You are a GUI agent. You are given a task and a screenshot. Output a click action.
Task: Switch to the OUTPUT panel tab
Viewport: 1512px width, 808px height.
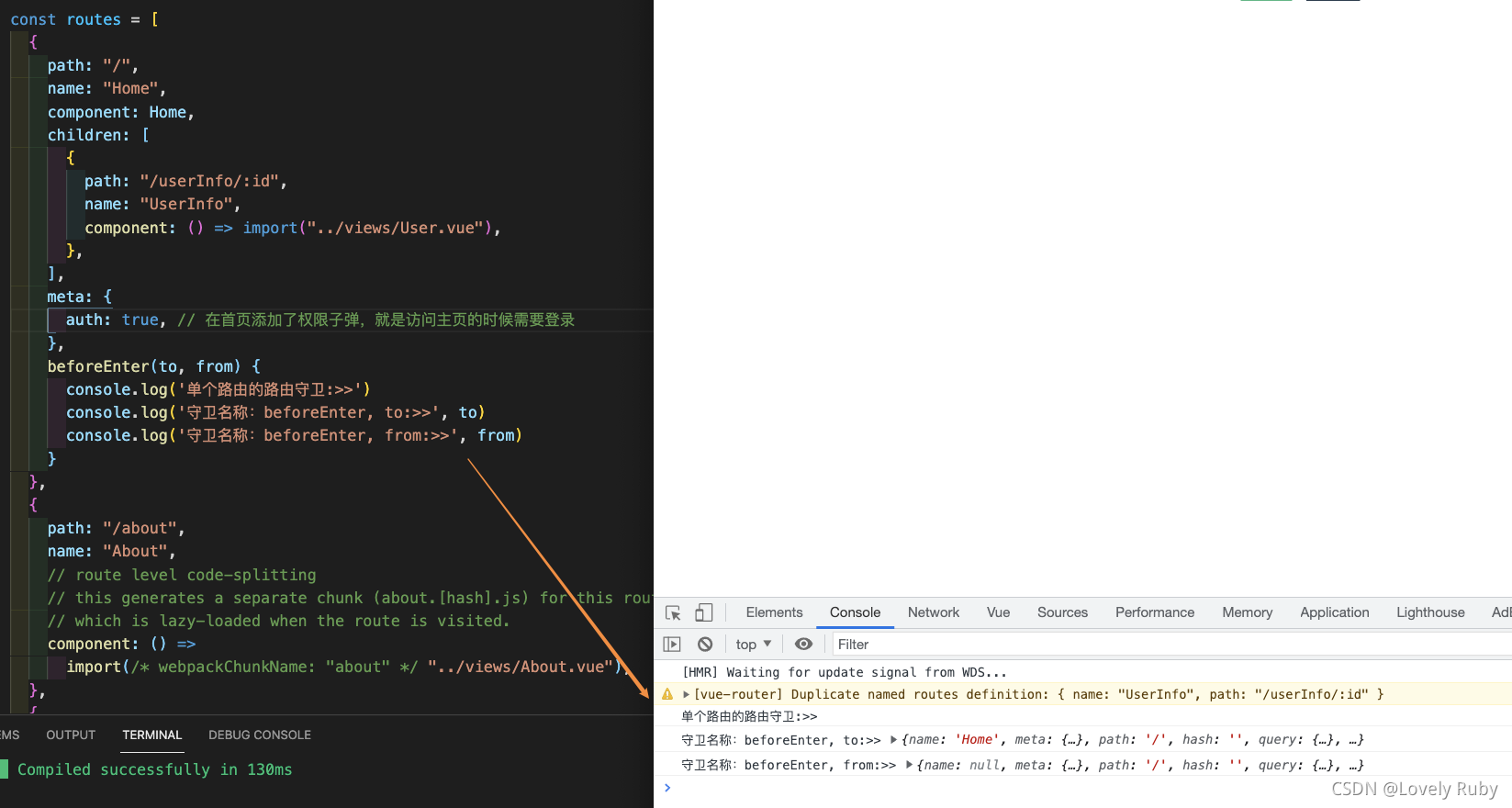pos(71,735)
